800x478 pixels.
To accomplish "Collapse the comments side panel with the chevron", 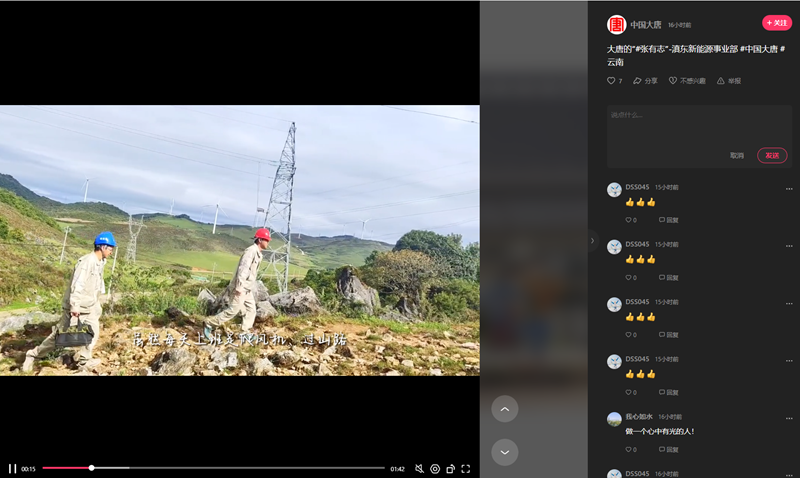I will (592, 240).
